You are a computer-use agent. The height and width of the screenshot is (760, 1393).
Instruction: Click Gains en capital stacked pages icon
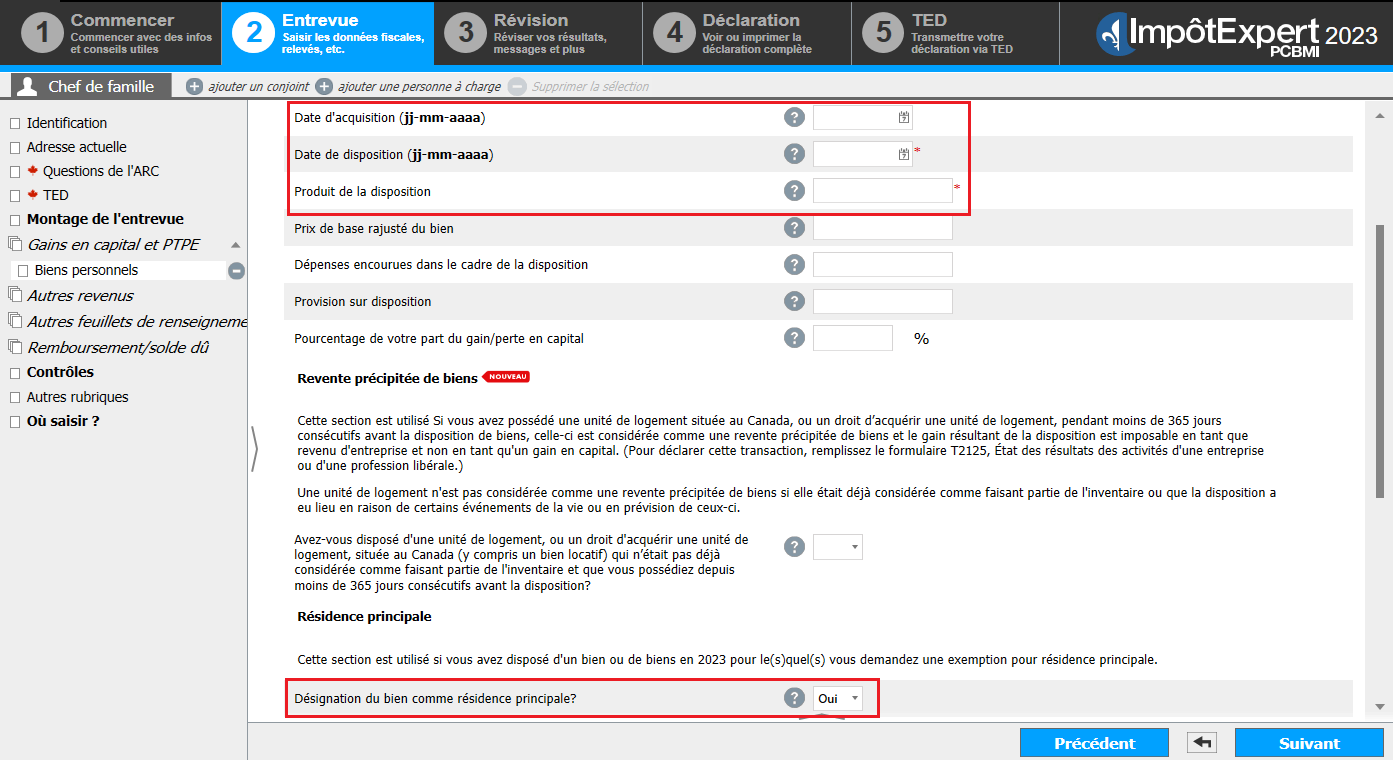click(x=14, y=244)
